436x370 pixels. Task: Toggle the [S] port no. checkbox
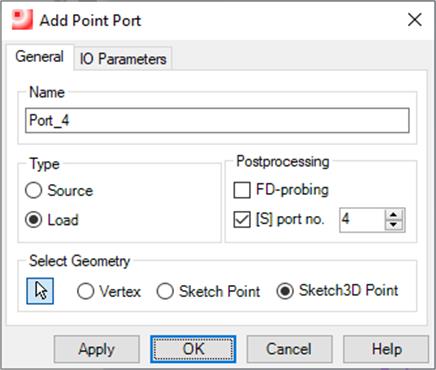click(242, 219)
